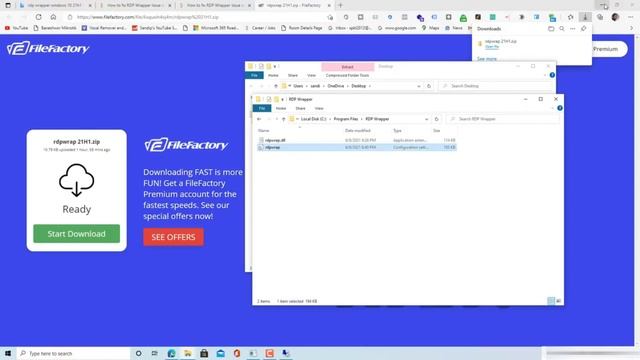Open Windows Start menu
640x360 pixels.
(8, 353)
